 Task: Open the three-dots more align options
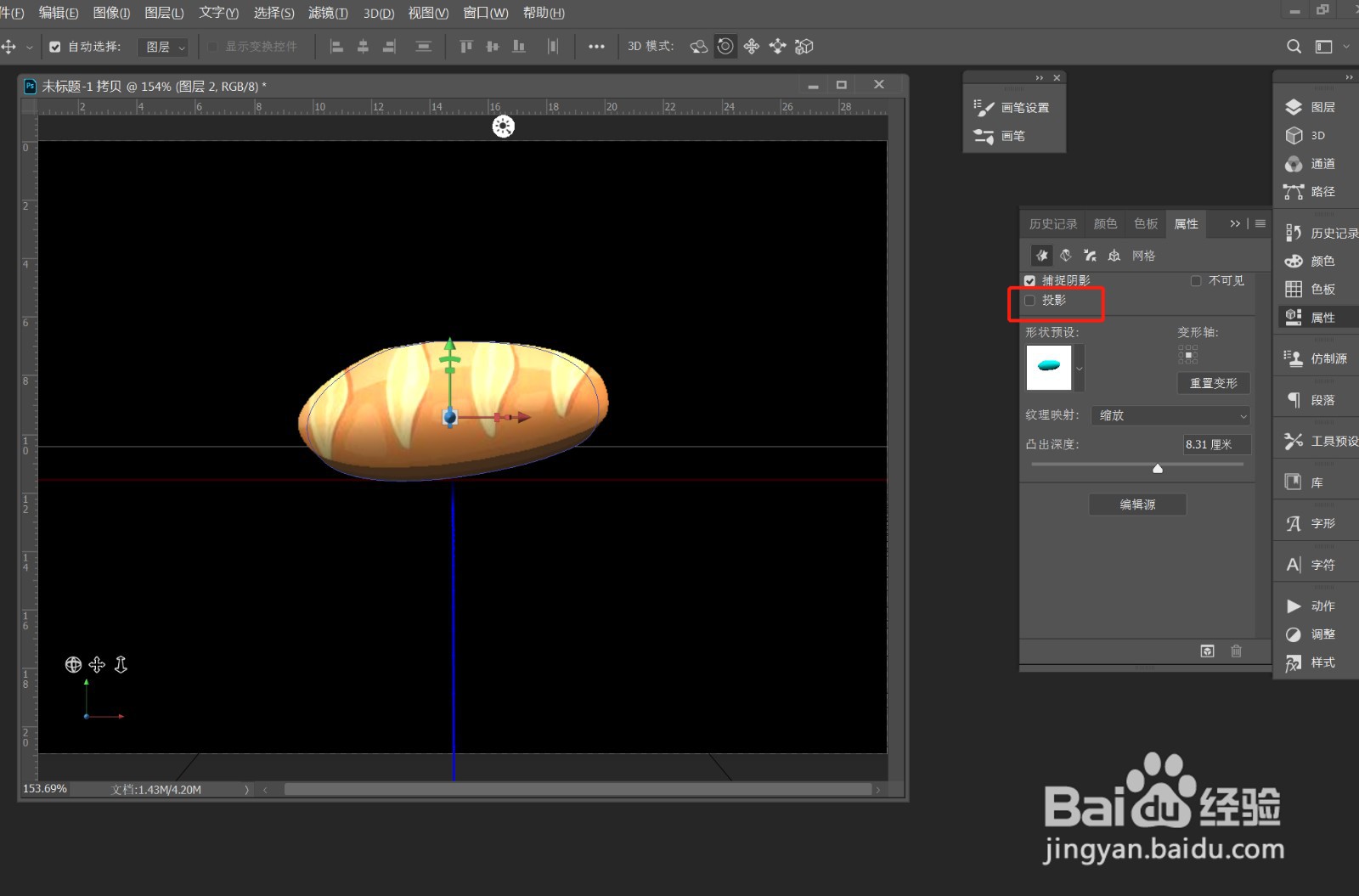click(596, 47)
